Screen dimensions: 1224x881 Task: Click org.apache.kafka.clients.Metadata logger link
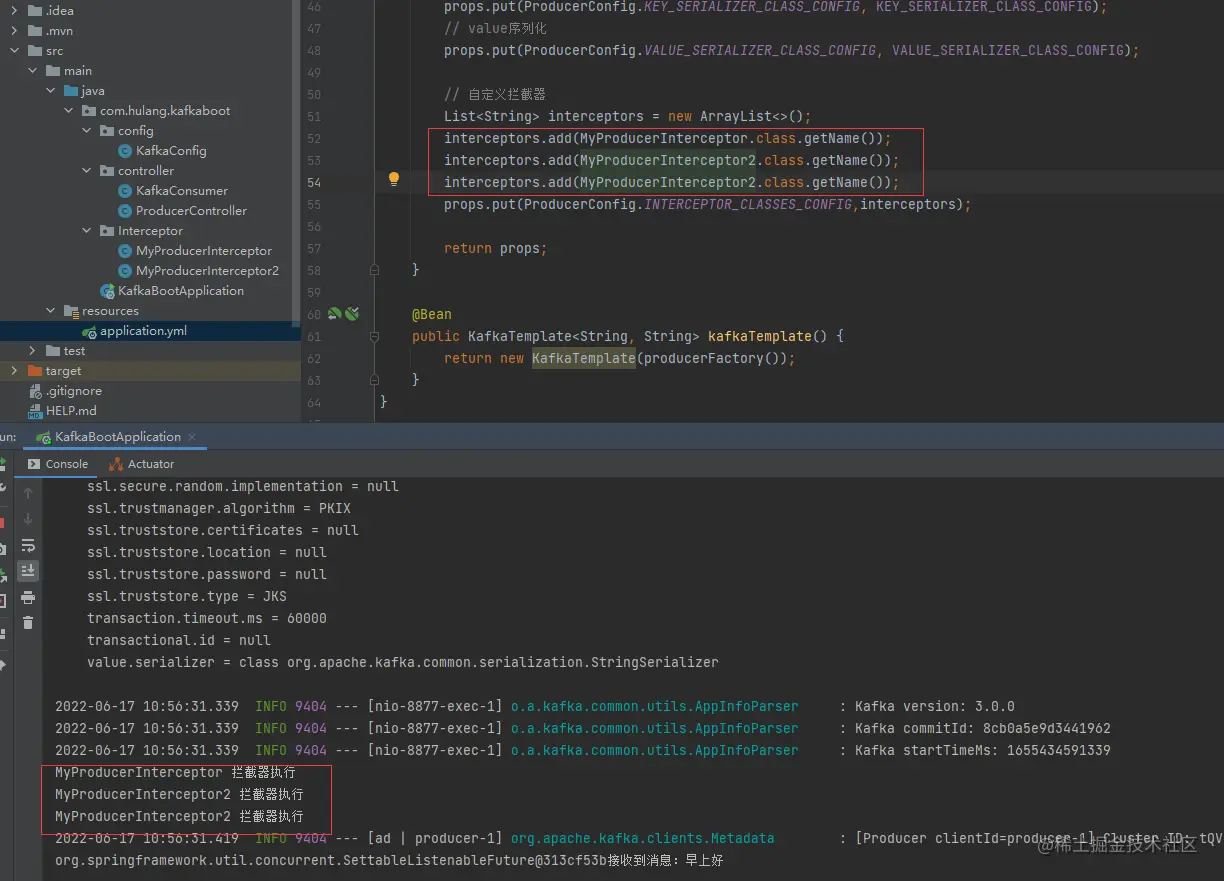[x=642, y=838]
